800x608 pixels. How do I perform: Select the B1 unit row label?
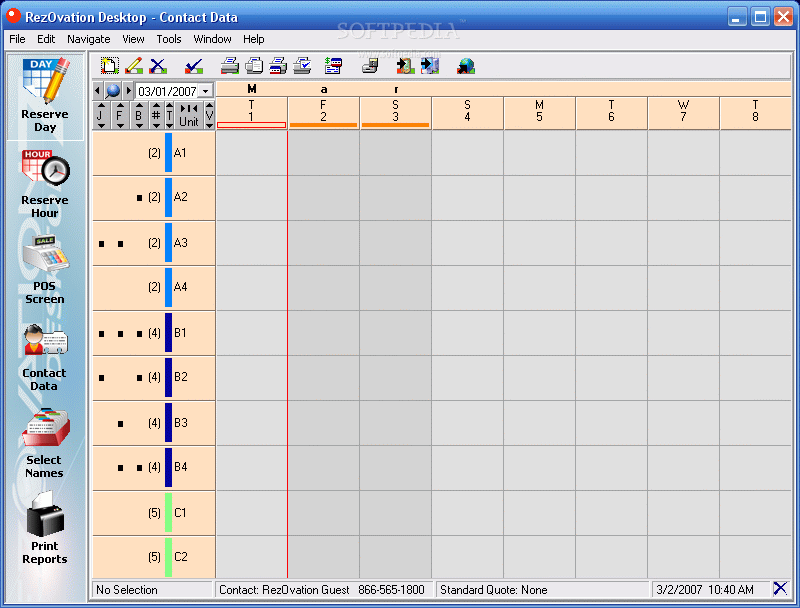(180, 333)
